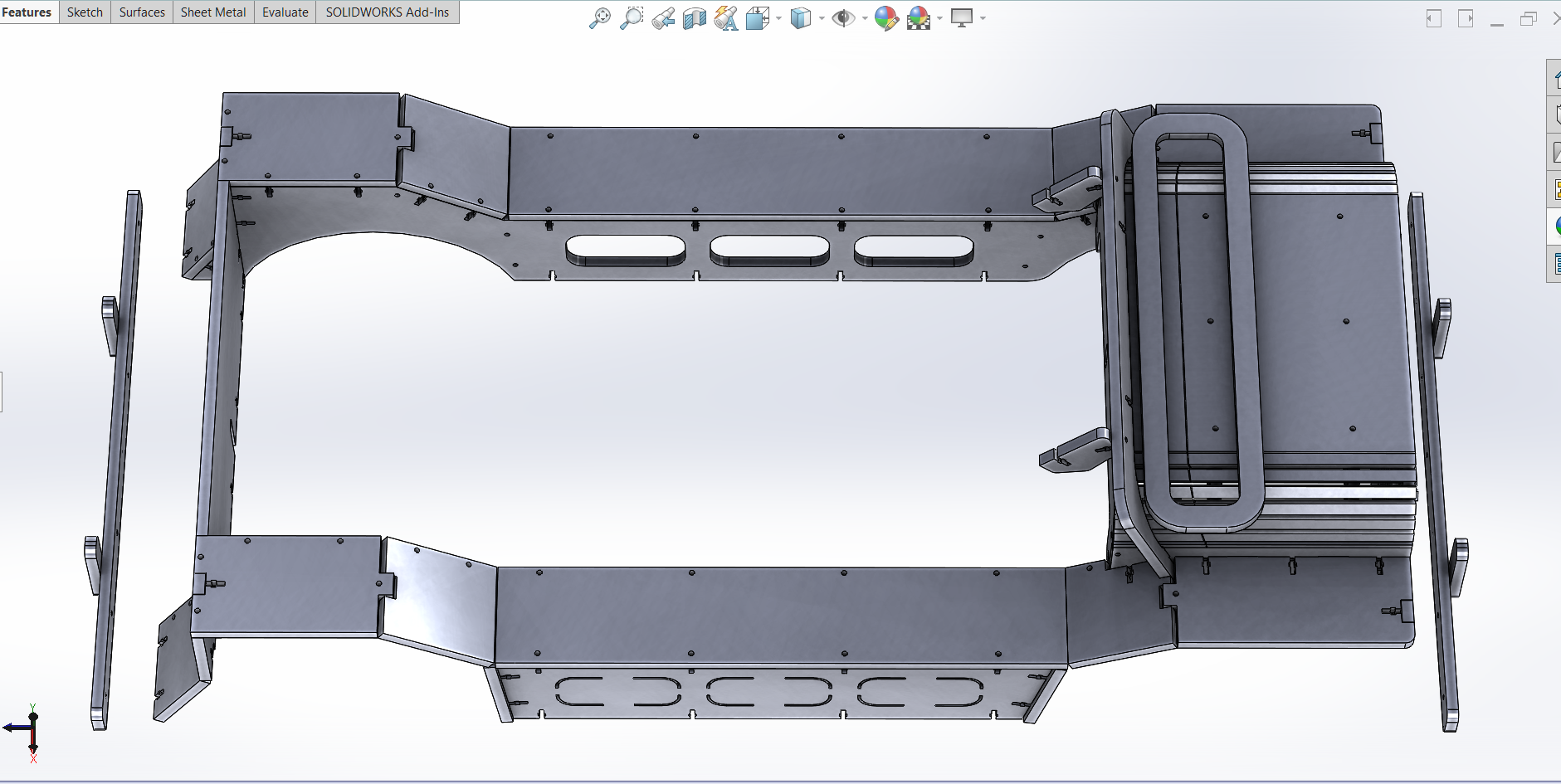Click the collapse-left panel button
The image size is (1561, 784).
[x=1433, y=18]
